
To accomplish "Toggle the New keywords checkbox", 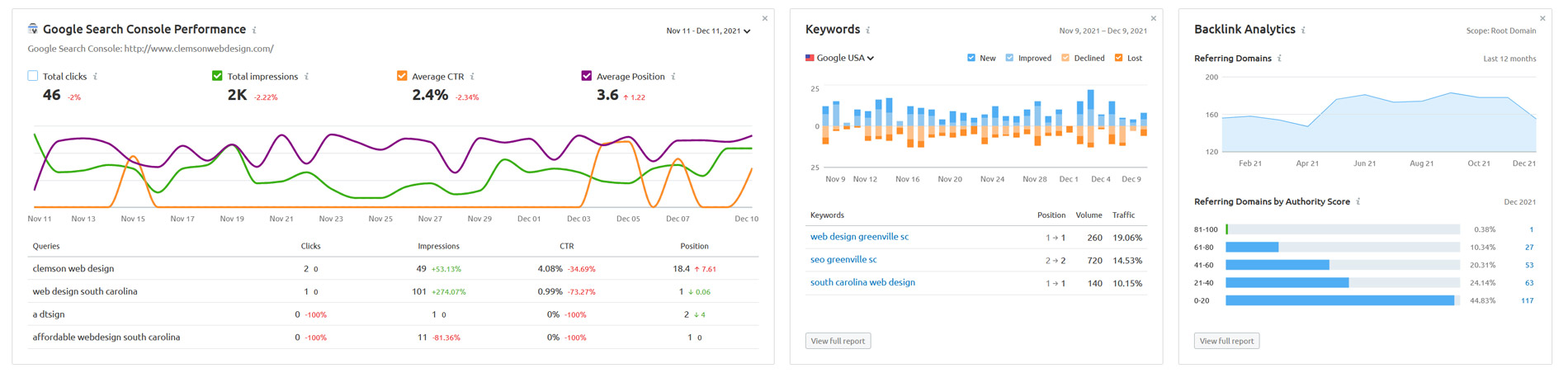I will [x=971, y=58].
